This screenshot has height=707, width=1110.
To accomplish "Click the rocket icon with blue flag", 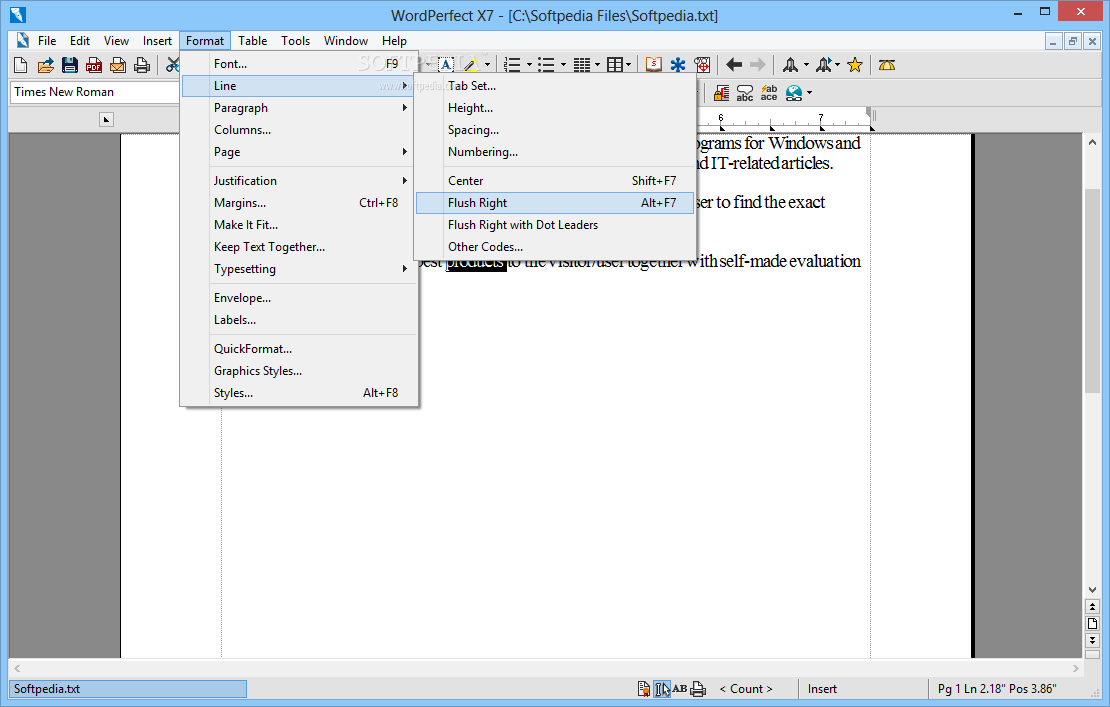I will (x=823, y=65).
